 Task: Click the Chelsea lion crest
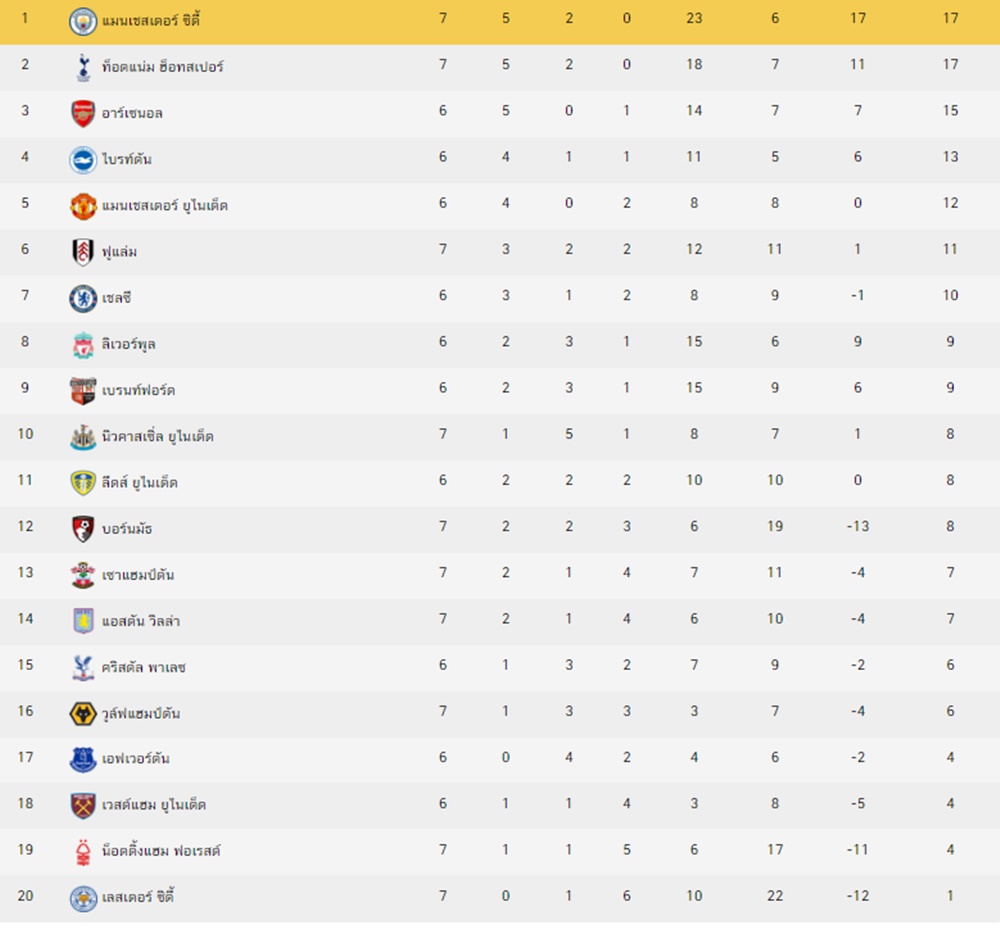pos(83,298)
